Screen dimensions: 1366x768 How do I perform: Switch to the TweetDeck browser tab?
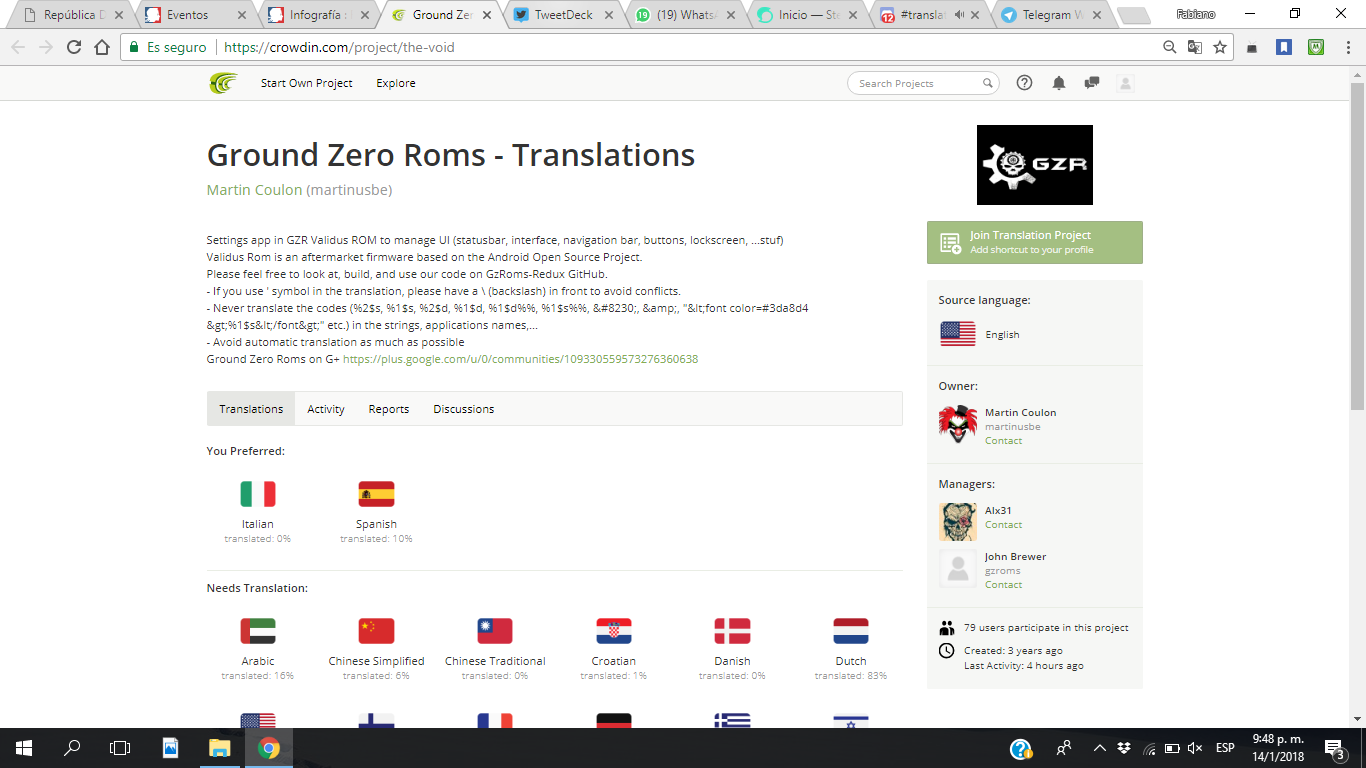563,15
